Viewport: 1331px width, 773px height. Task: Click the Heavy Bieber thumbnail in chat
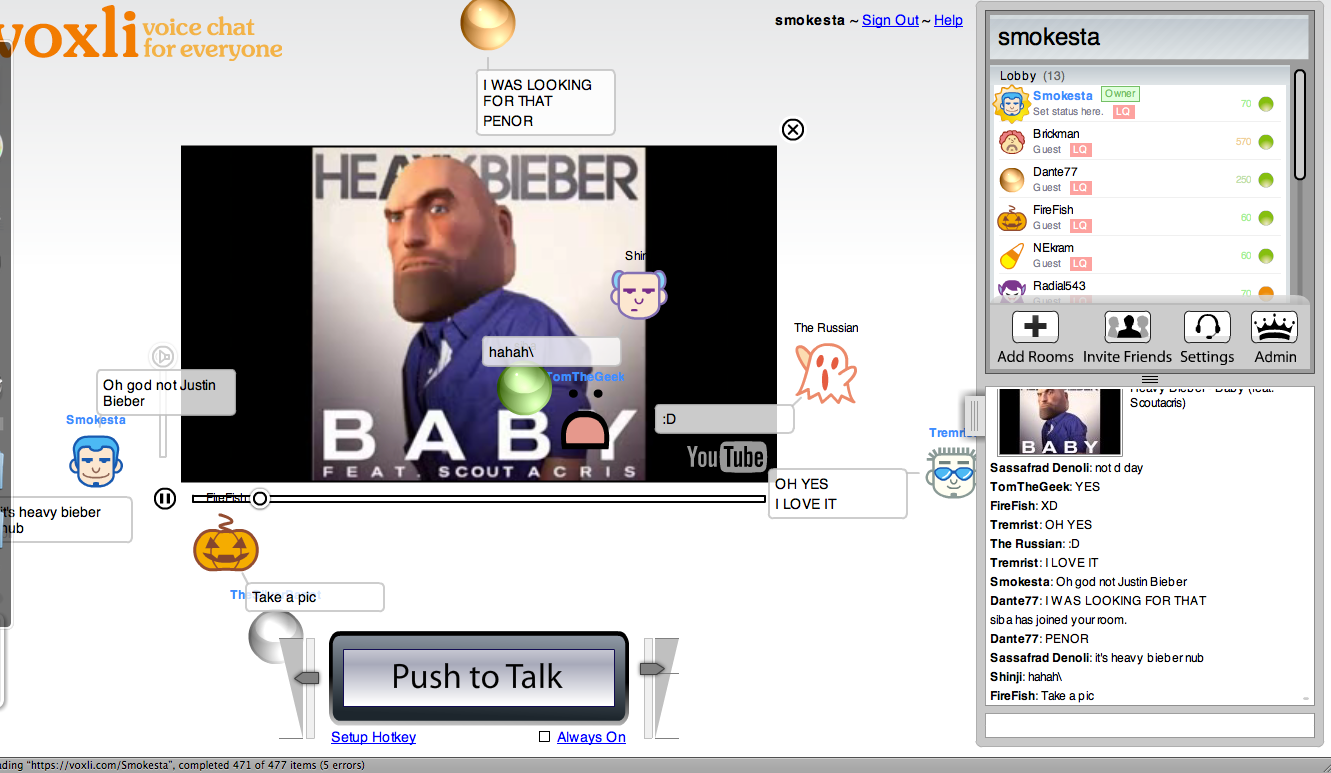[x=1060, y=421]
